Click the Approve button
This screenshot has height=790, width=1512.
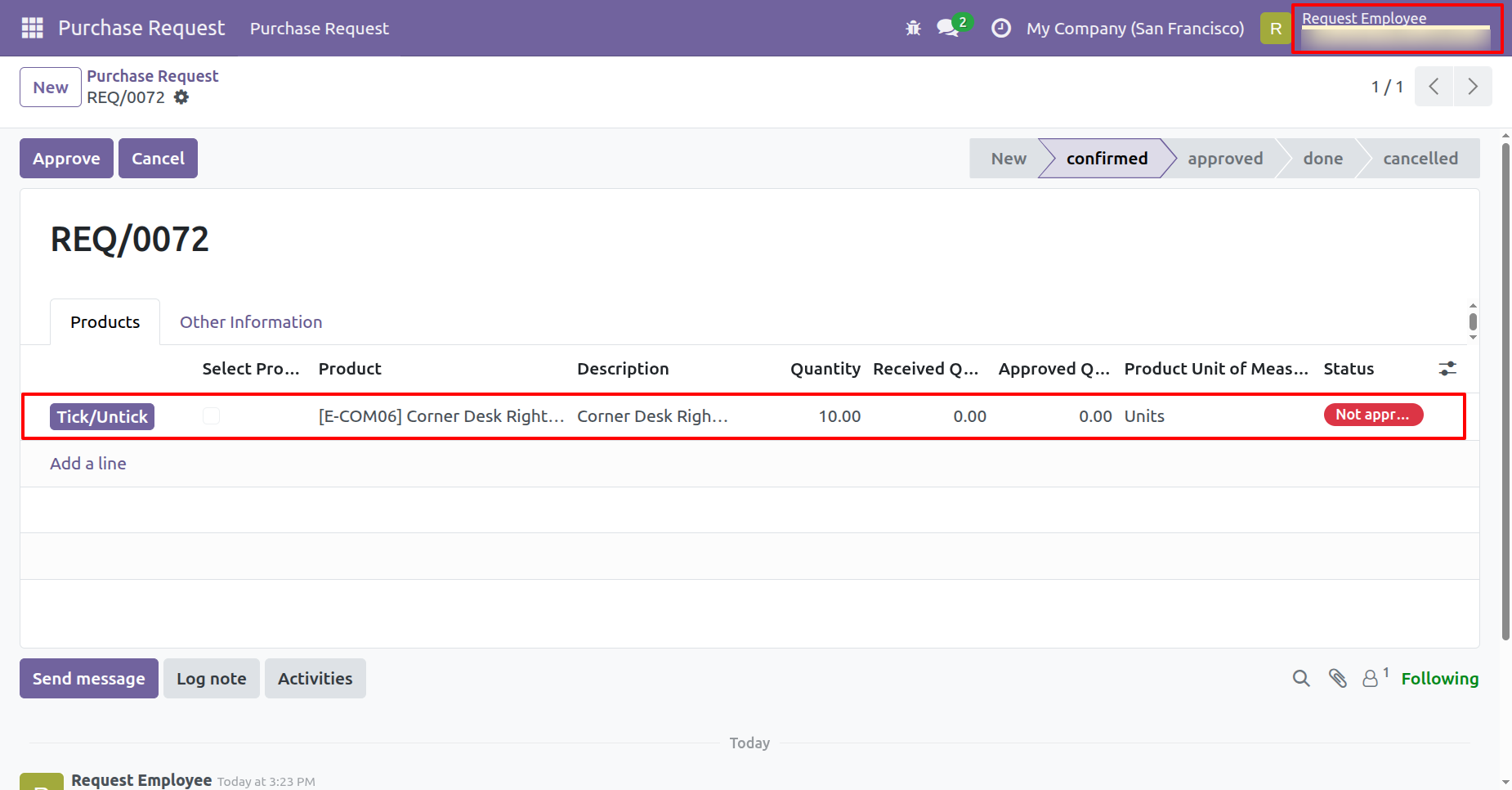66,159
